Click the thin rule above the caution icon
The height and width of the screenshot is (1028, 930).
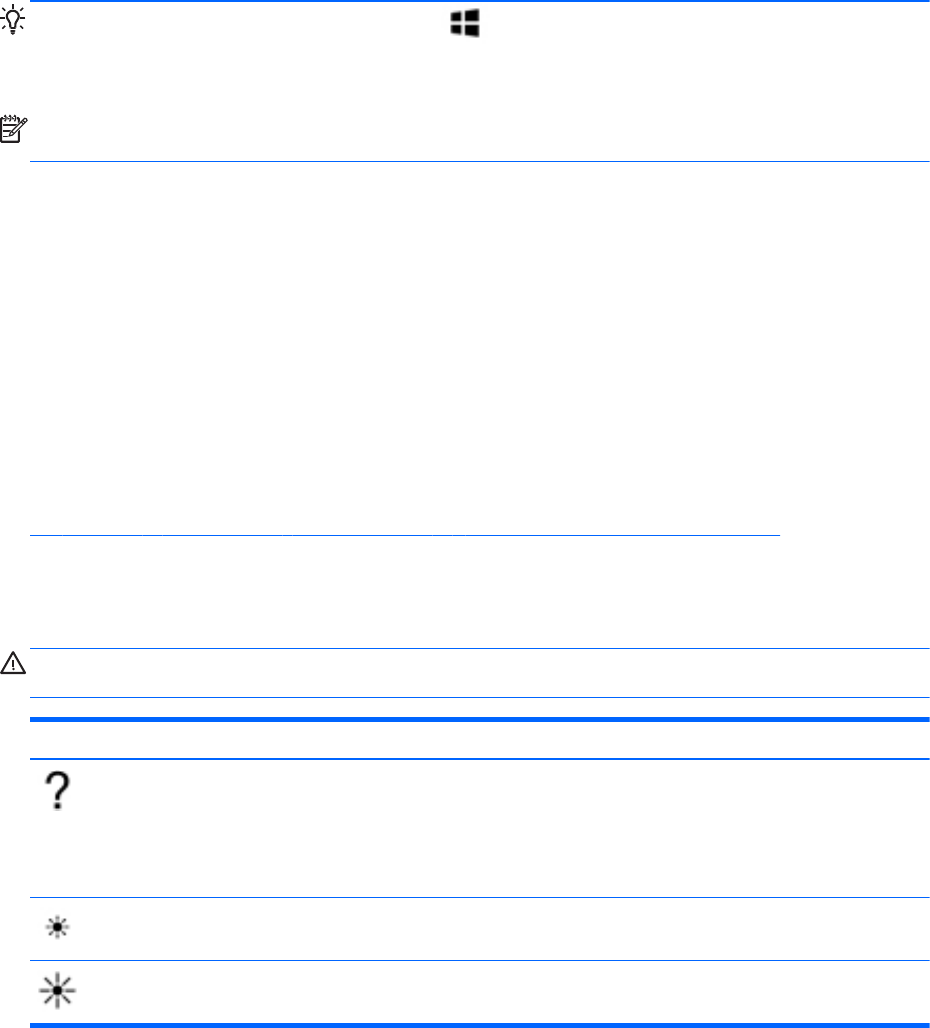(x=480, y=649)
